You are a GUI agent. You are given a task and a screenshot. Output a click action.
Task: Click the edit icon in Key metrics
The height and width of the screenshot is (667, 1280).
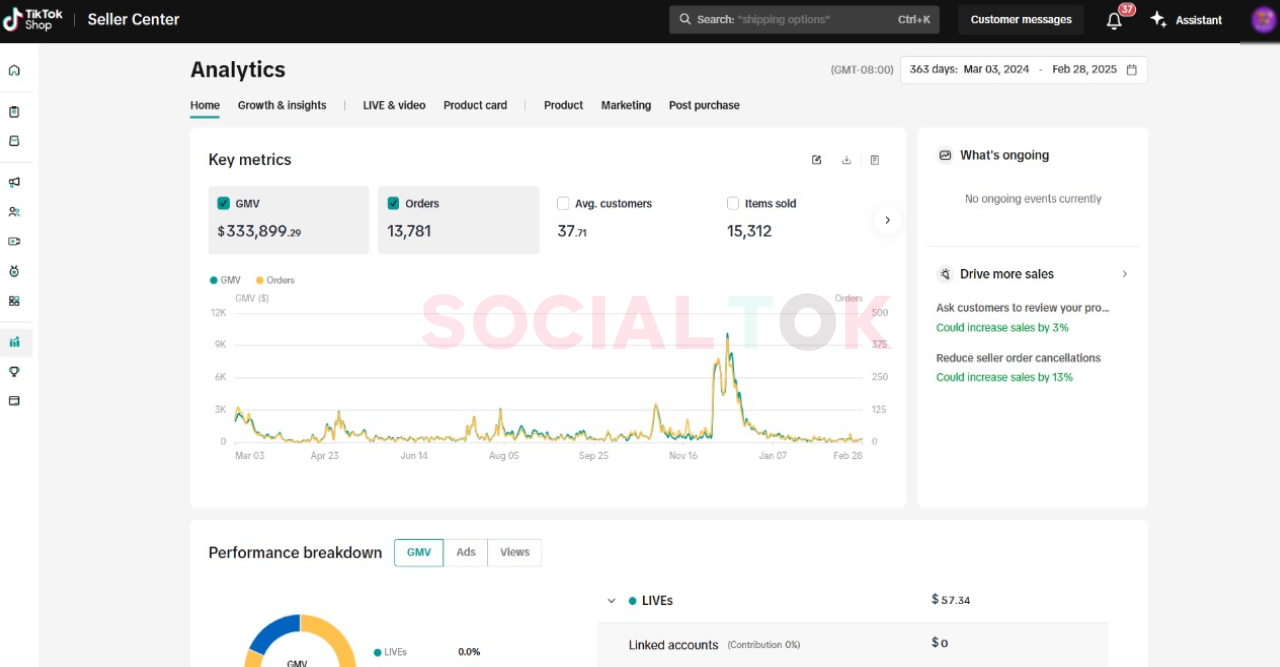pyautogui.click(x=817, y=160)
